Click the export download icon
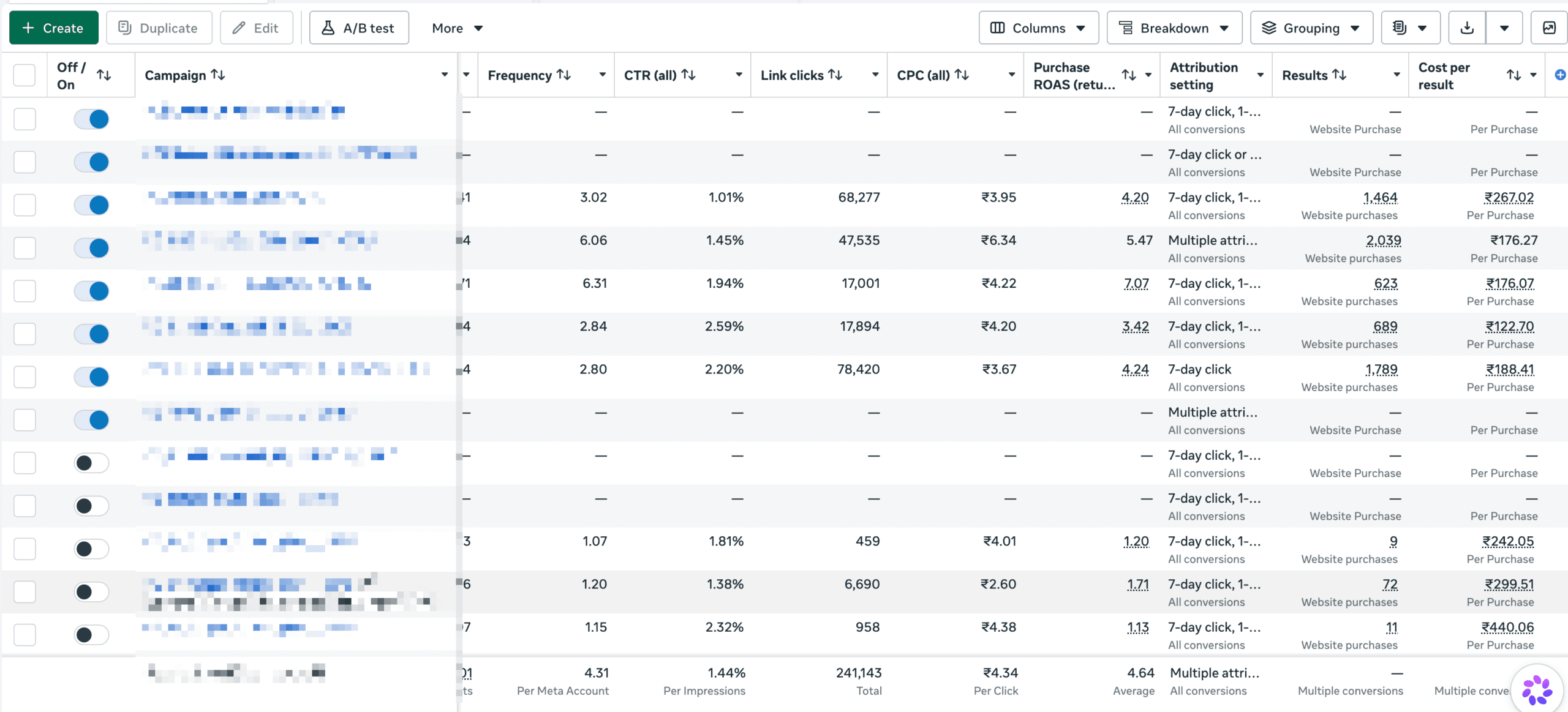1568x712 pixels. coord(1467,28)
